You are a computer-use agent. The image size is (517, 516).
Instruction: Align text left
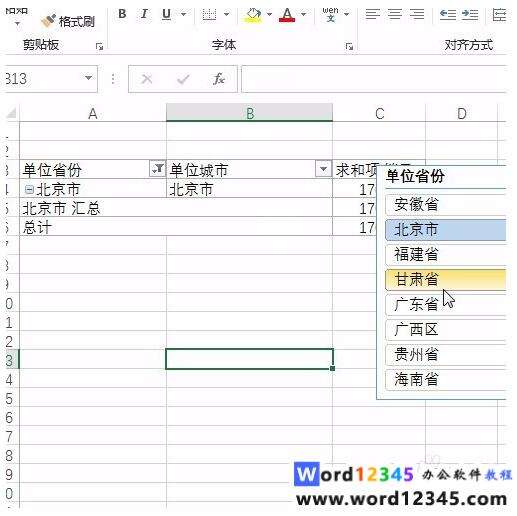coord(373,14)
